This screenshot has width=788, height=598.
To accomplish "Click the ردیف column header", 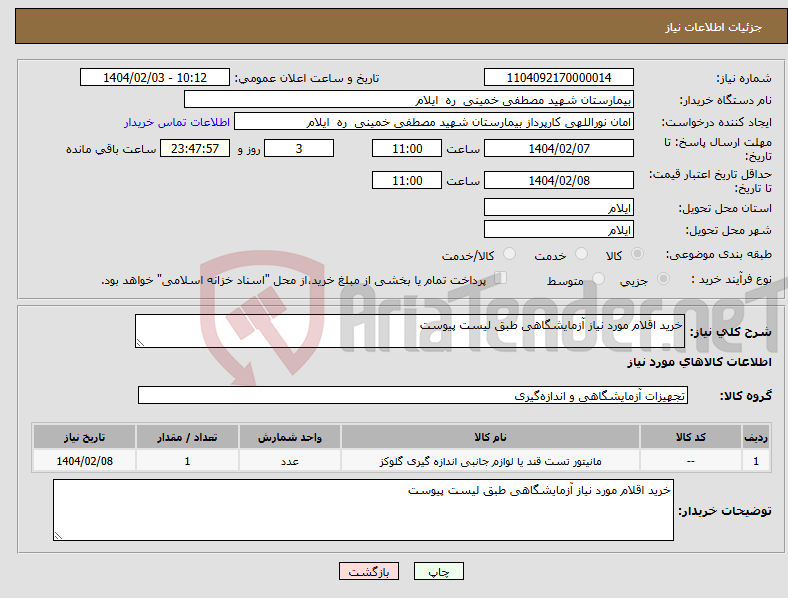I will point(755,437).
